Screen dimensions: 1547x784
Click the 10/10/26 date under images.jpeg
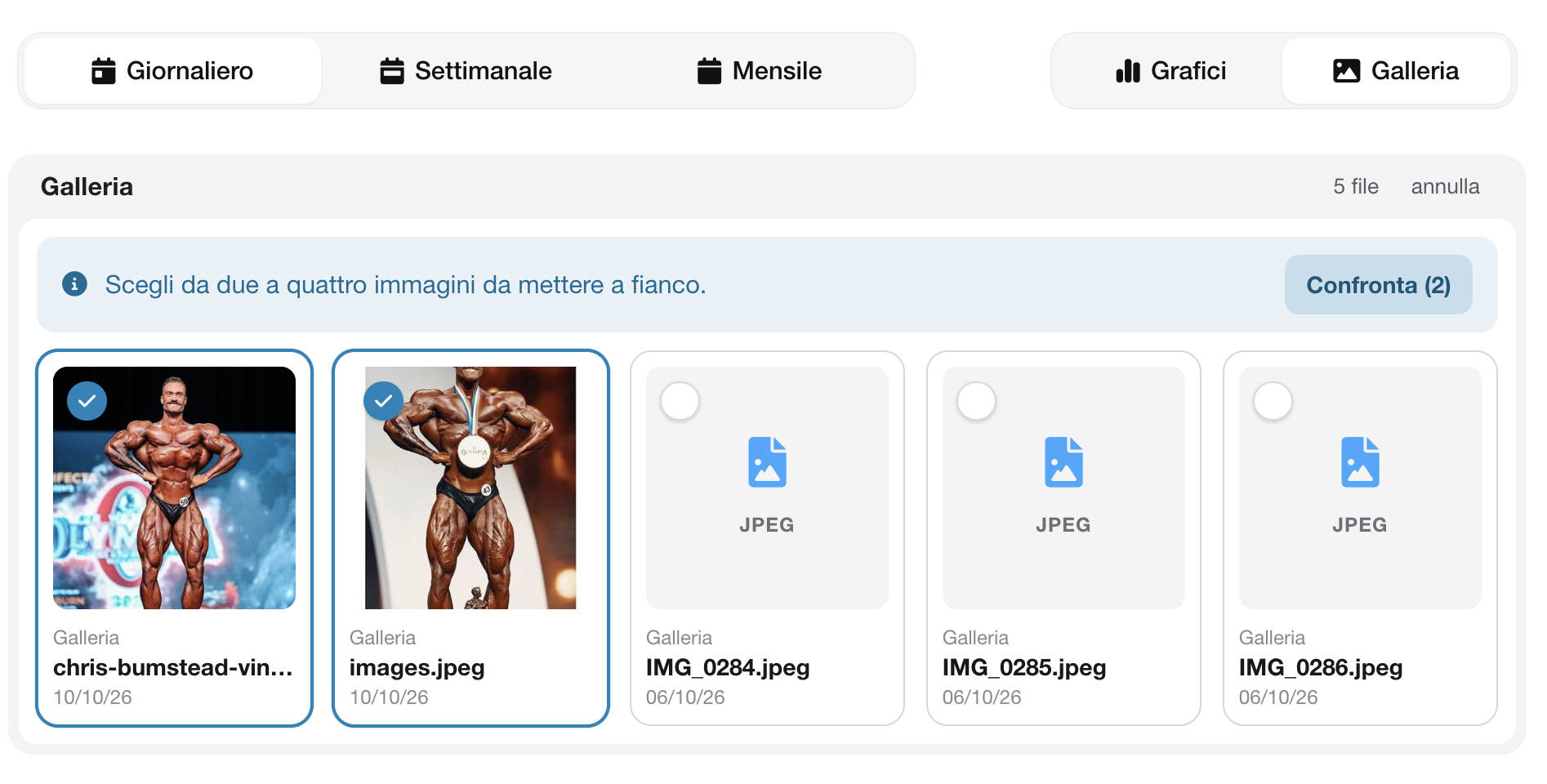tap(389, 697)
